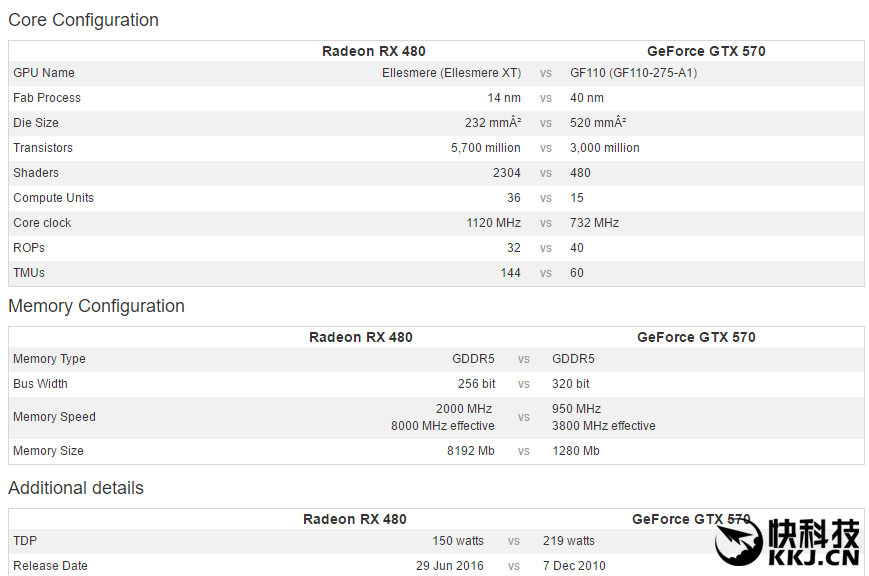This screenshot has height=576, width=869.
Task: Click the Core Configuration heading
Action: (83, 20)
